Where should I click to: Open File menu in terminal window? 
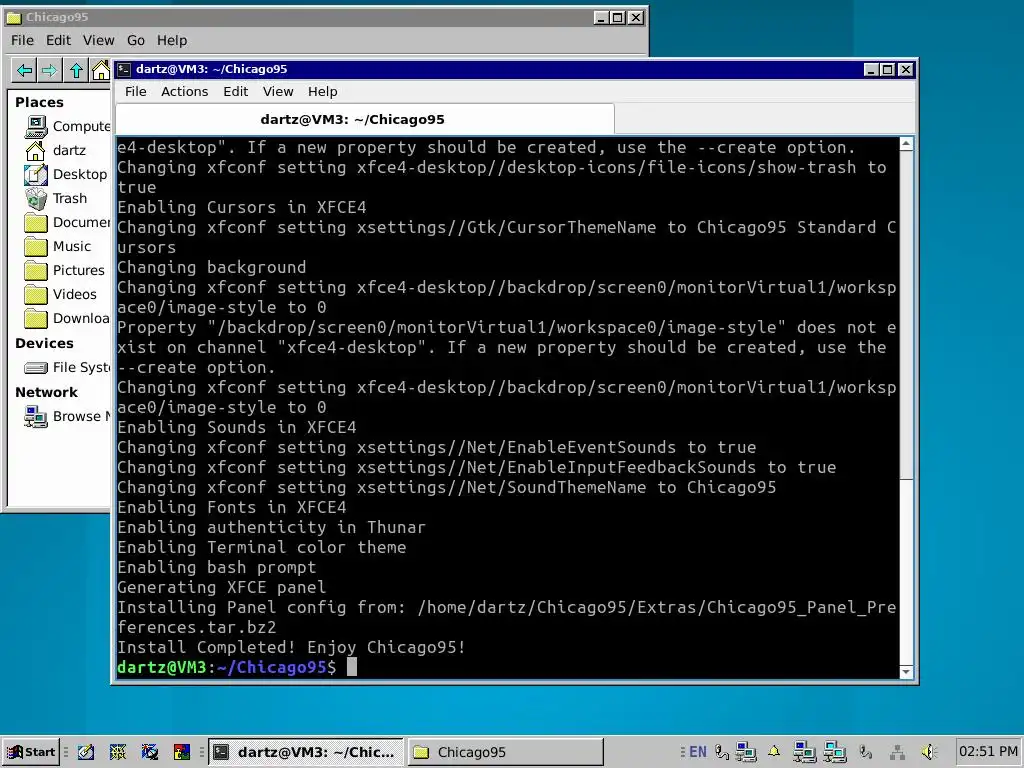(136, 91)
